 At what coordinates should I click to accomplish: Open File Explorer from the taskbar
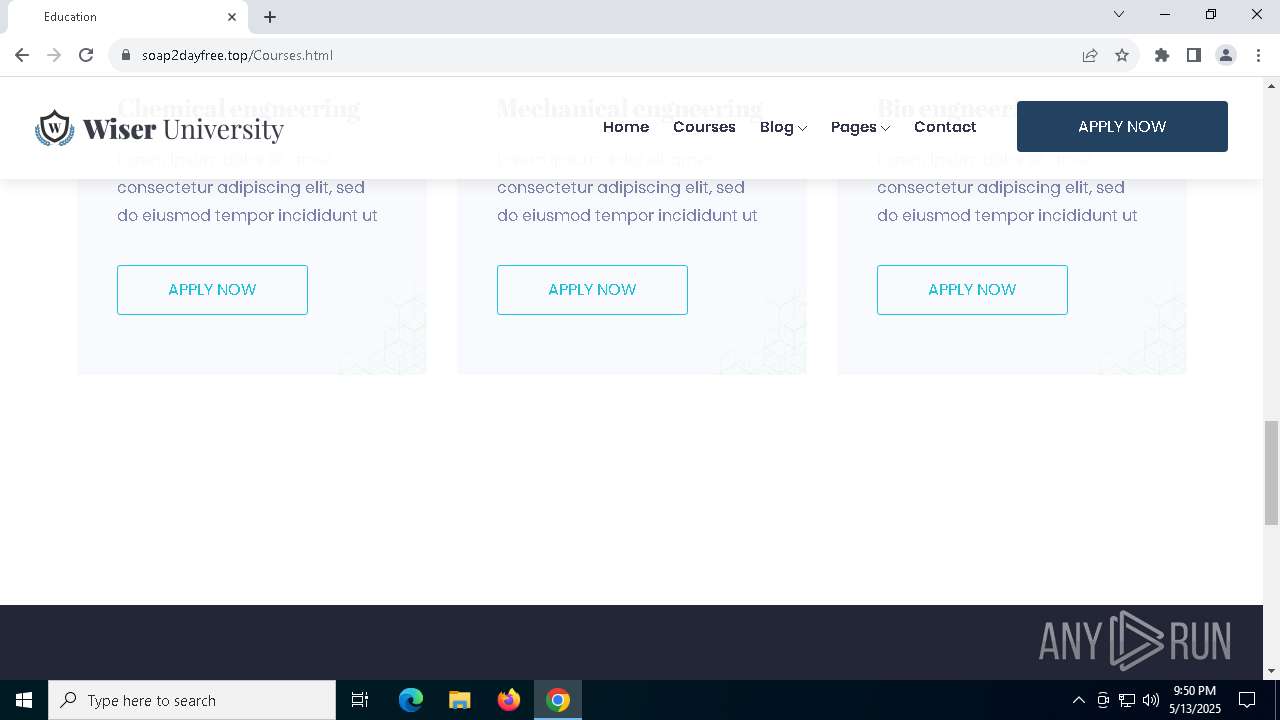pyautogui.click(x=460, y=700)
